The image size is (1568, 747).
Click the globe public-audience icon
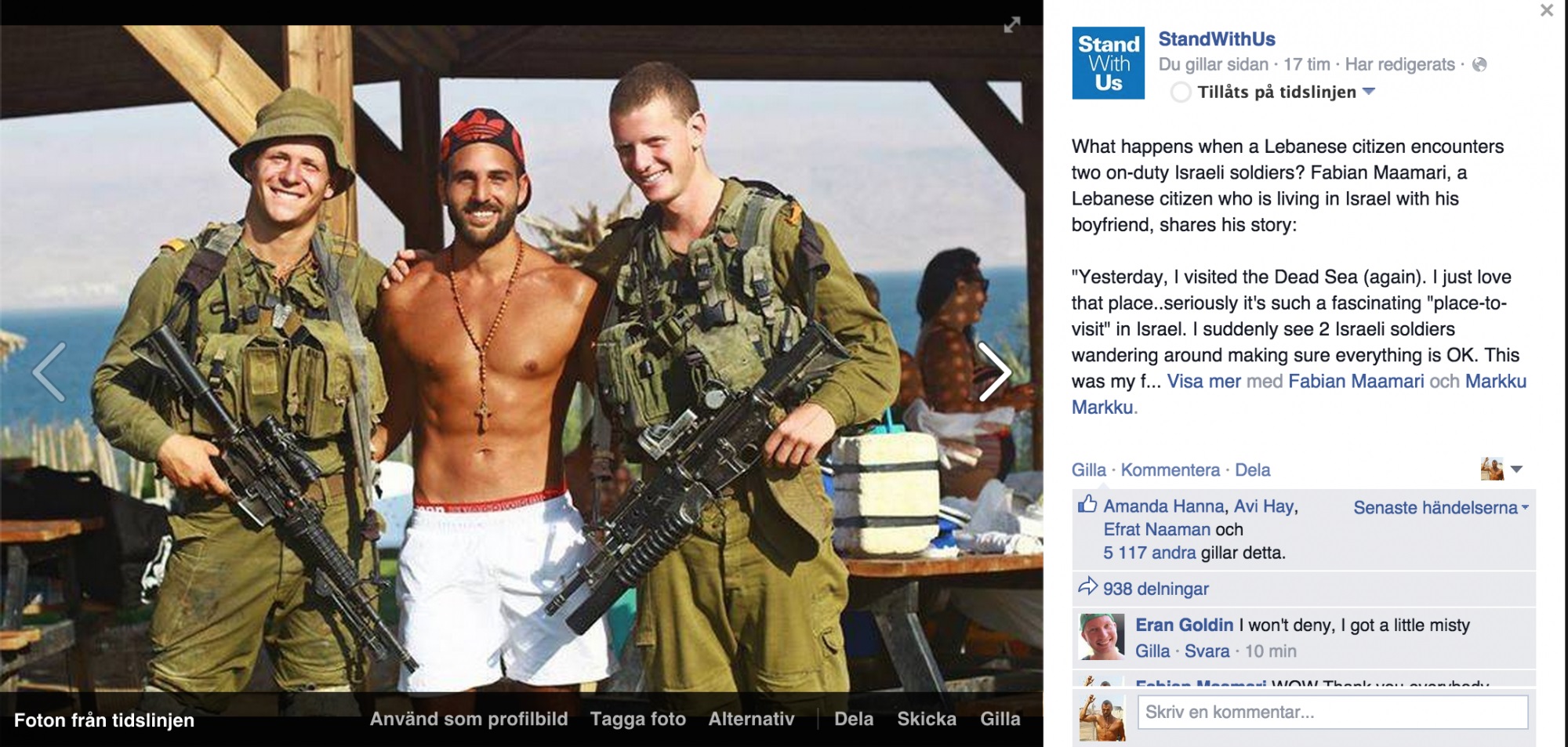[x=1479, y=65]
